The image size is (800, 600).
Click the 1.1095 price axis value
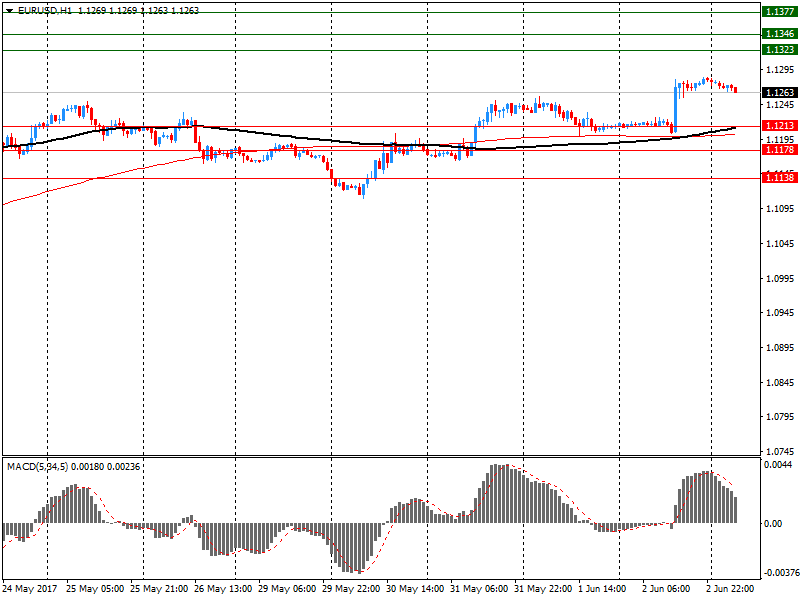pos(780,209)
